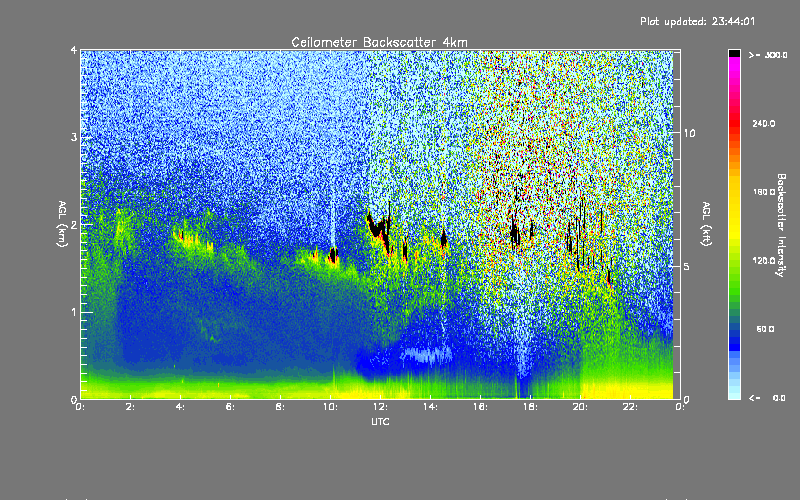800x500 pixels.
Task: Click the "22:" hour tick label
Action: click(631, 407)
